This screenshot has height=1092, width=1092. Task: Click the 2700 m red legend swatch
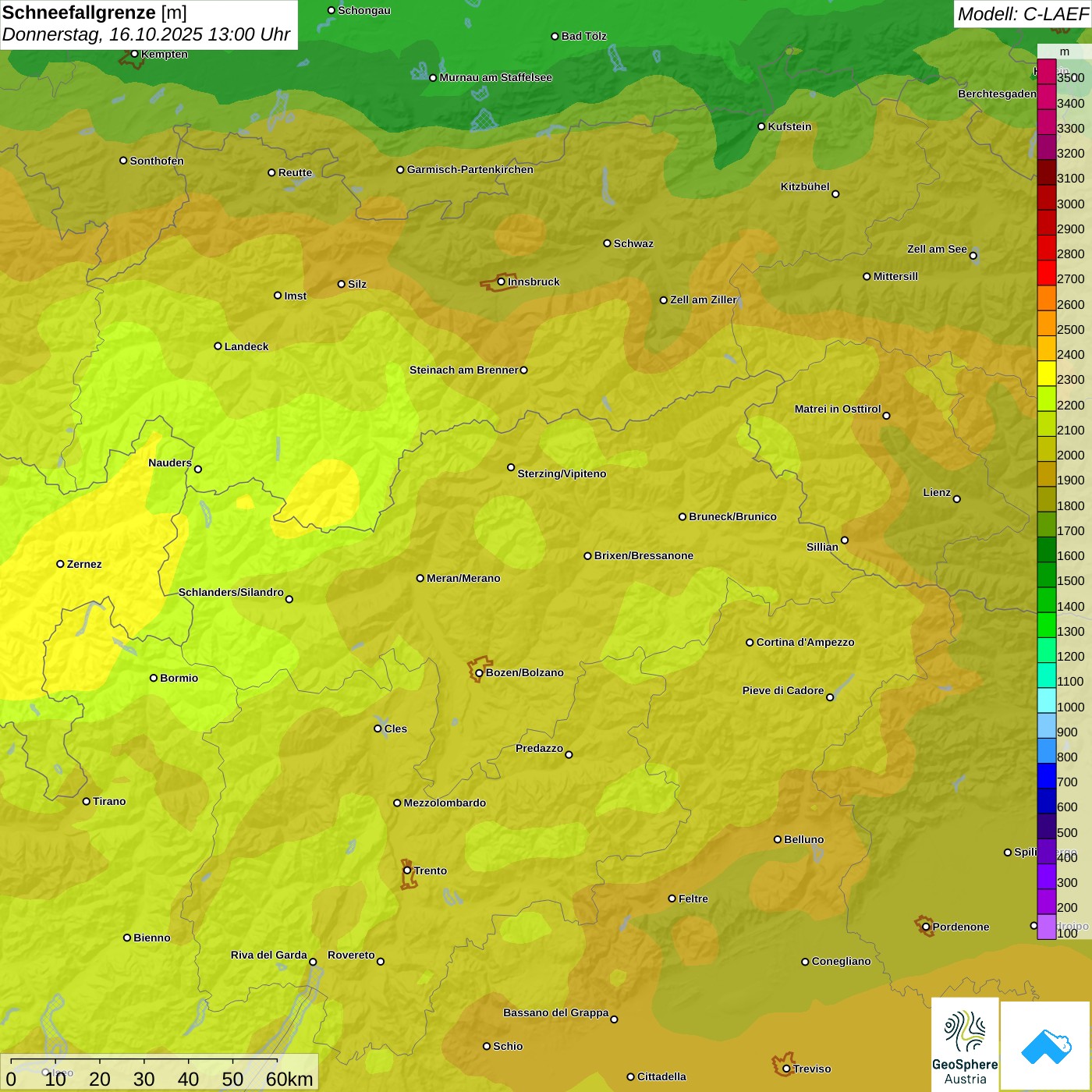click(1047, 273)
